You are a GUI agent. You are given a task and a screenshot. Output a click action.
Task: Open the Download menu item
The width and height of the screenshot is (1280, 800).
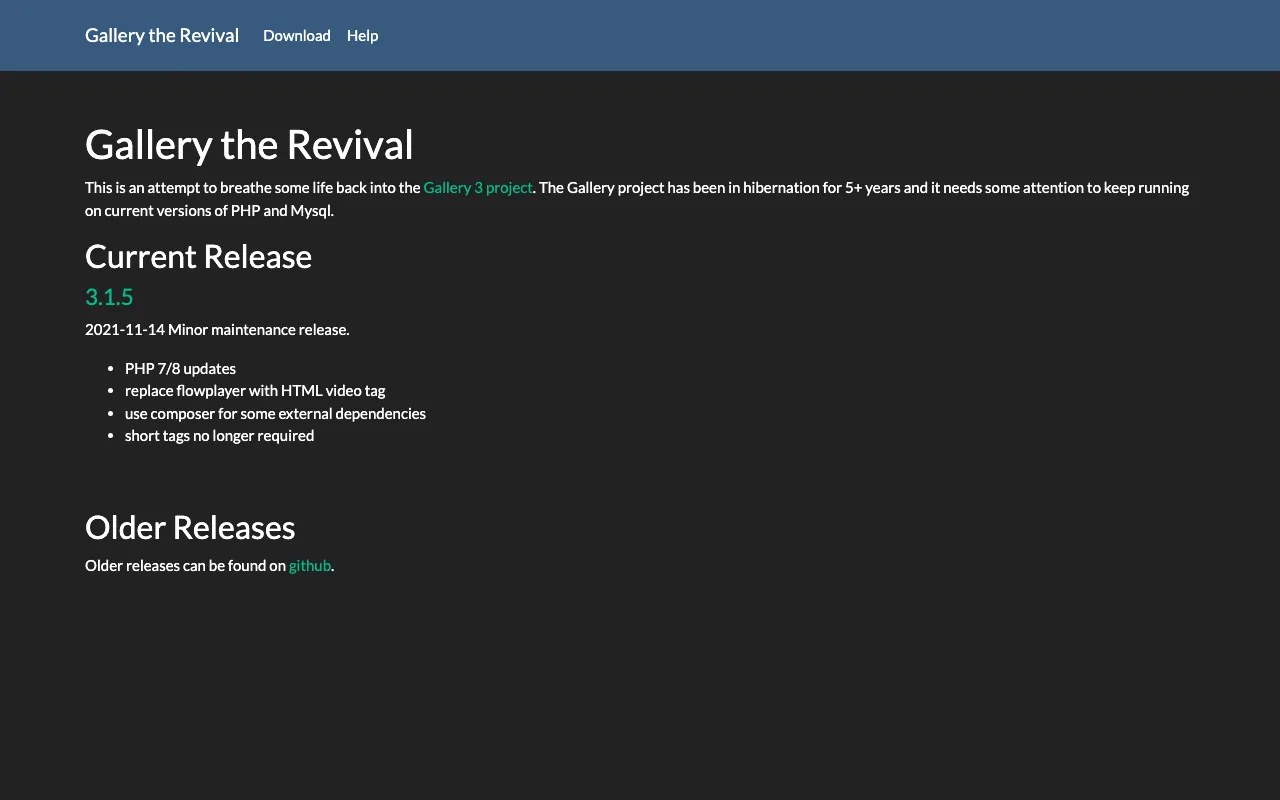point(297,36)
